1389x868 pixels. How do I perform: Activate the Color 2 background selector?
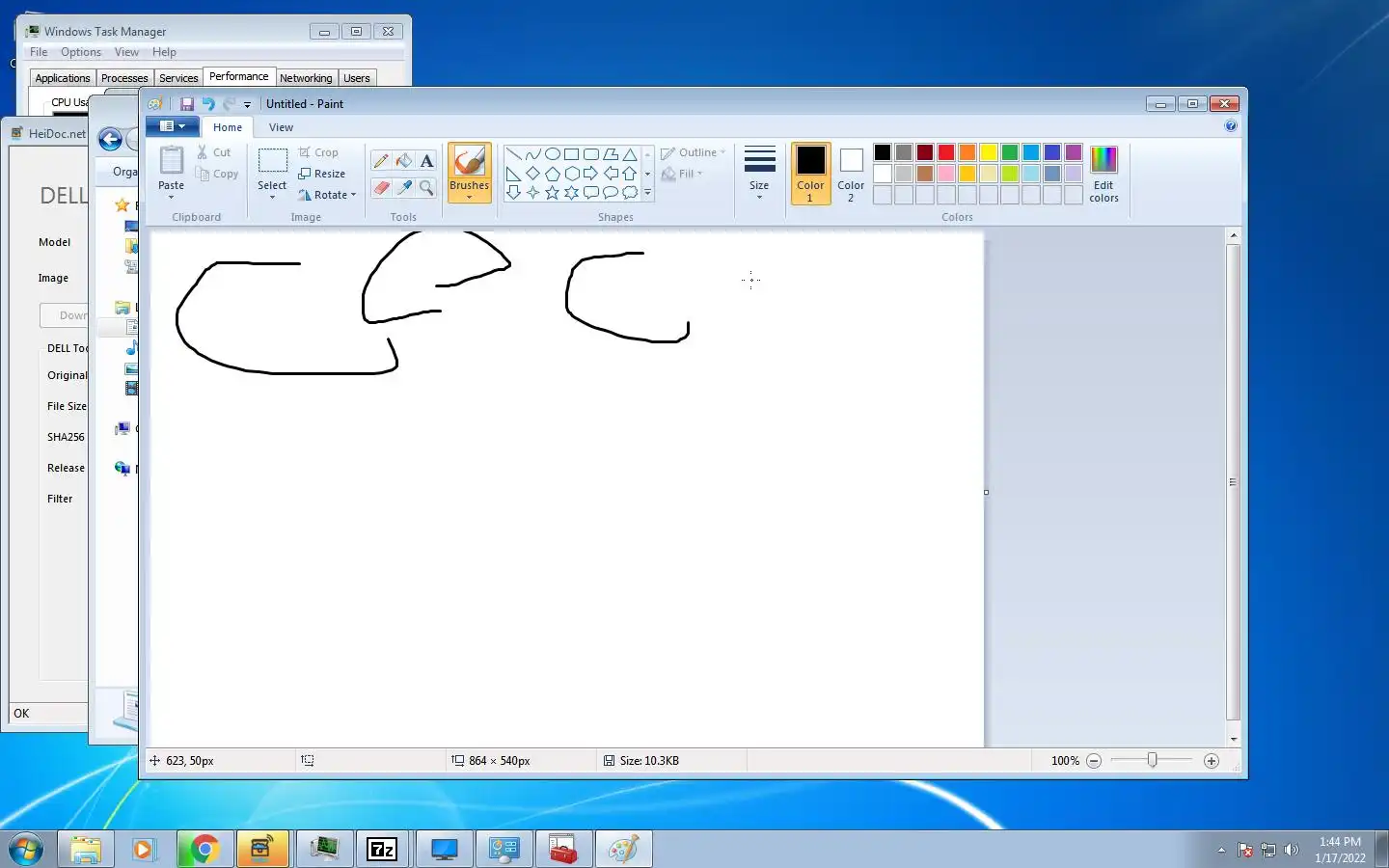(851, 174)
